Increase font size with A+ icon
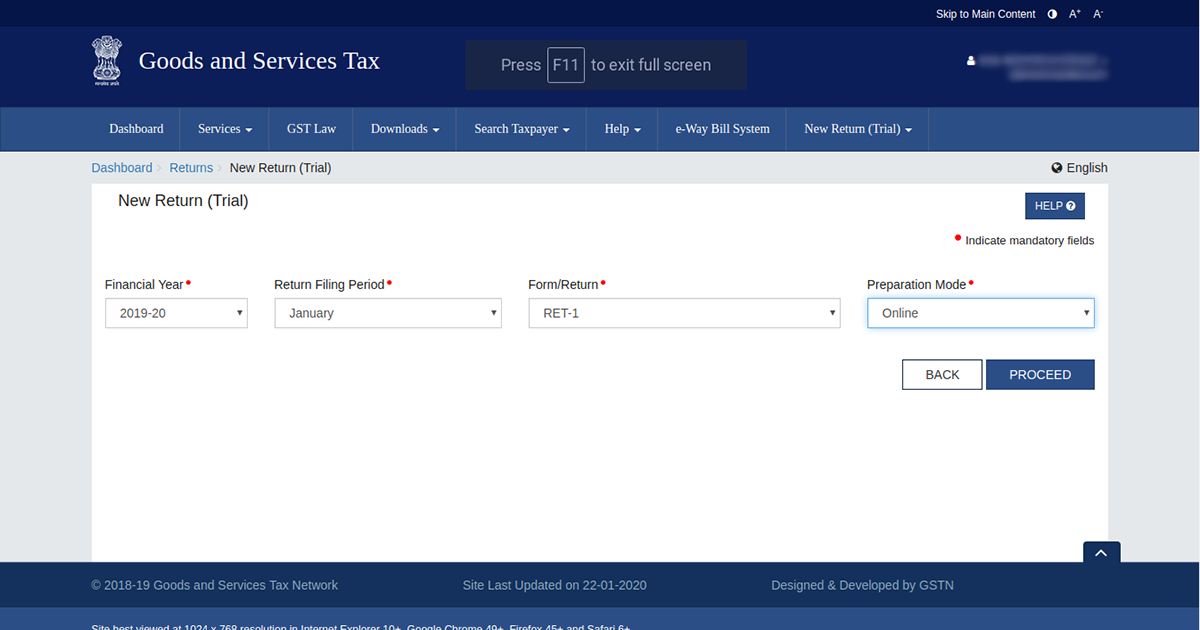1200x630 pixels. coord(1075,14)
